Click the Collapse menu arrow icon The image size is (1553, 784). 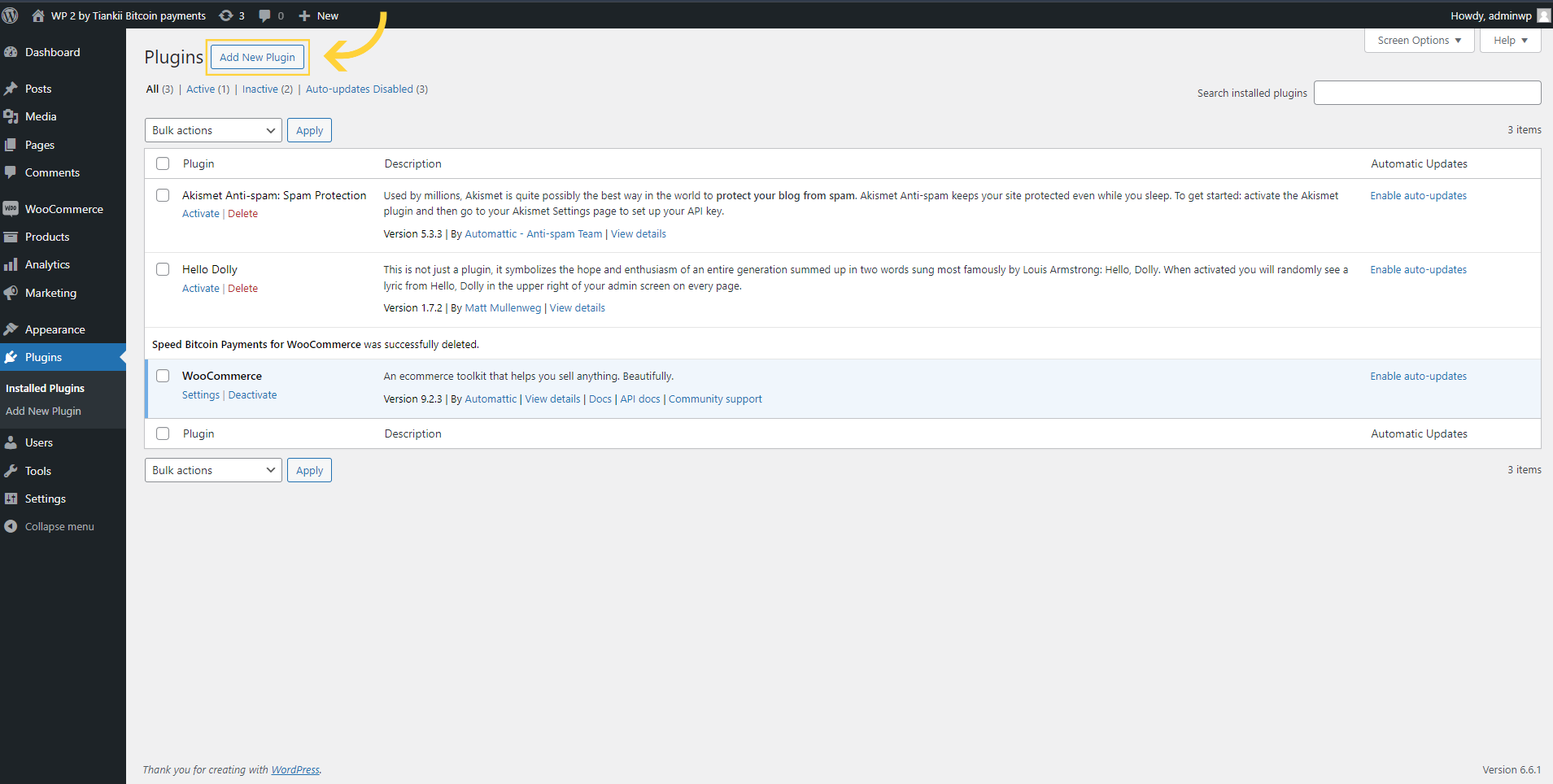coord(11,526)
